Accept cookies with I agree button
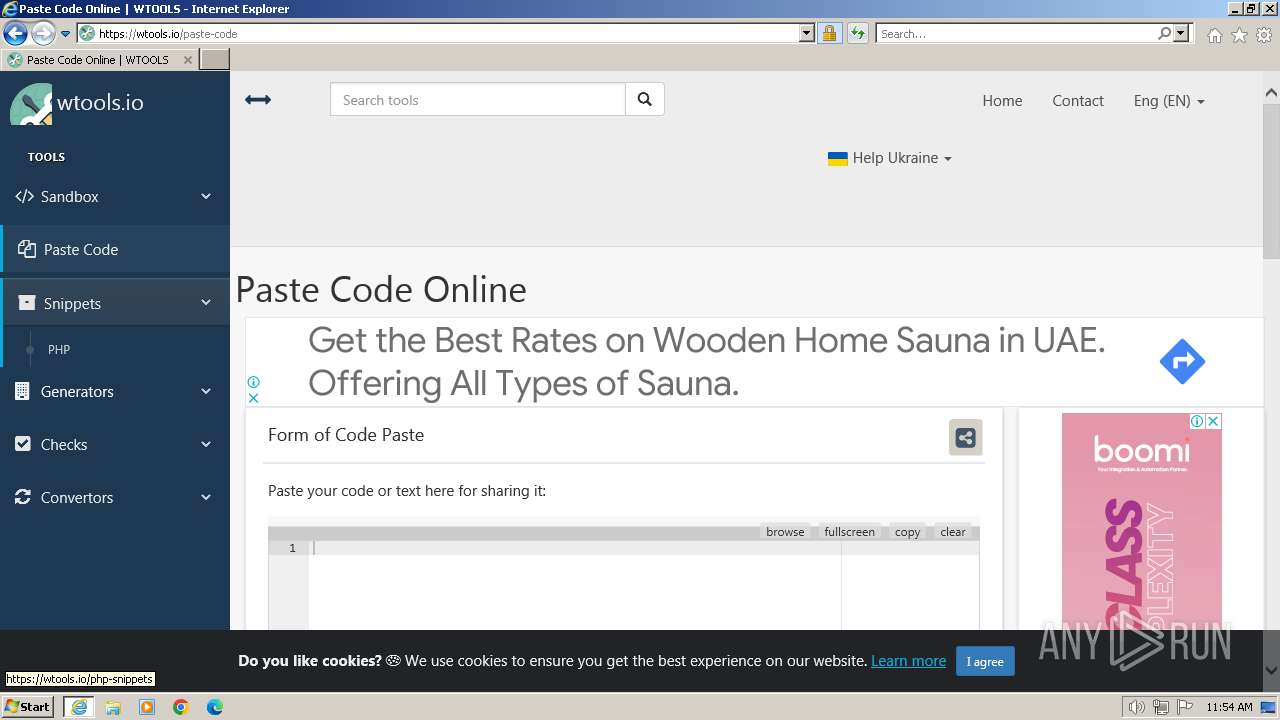1280x720 pixels. click(985, 661)
